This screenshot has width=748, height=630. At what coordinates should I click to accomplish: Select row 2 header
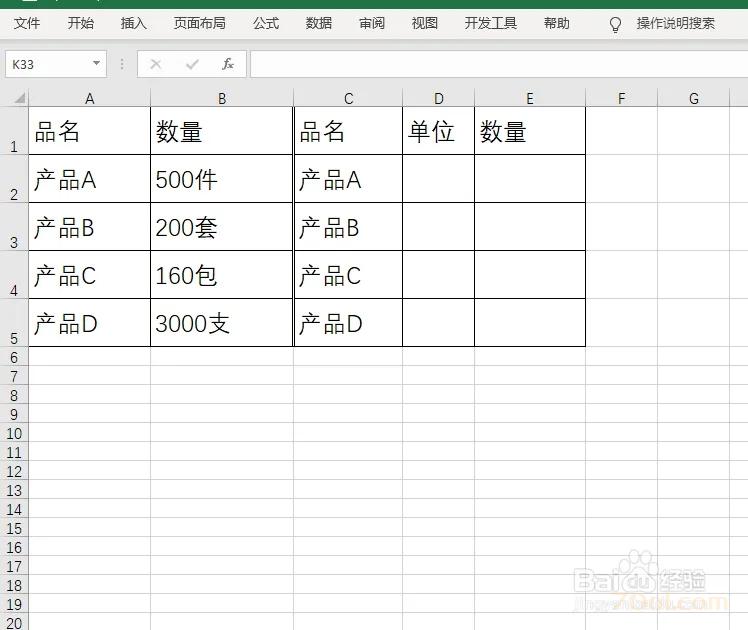tap(14, 179)
